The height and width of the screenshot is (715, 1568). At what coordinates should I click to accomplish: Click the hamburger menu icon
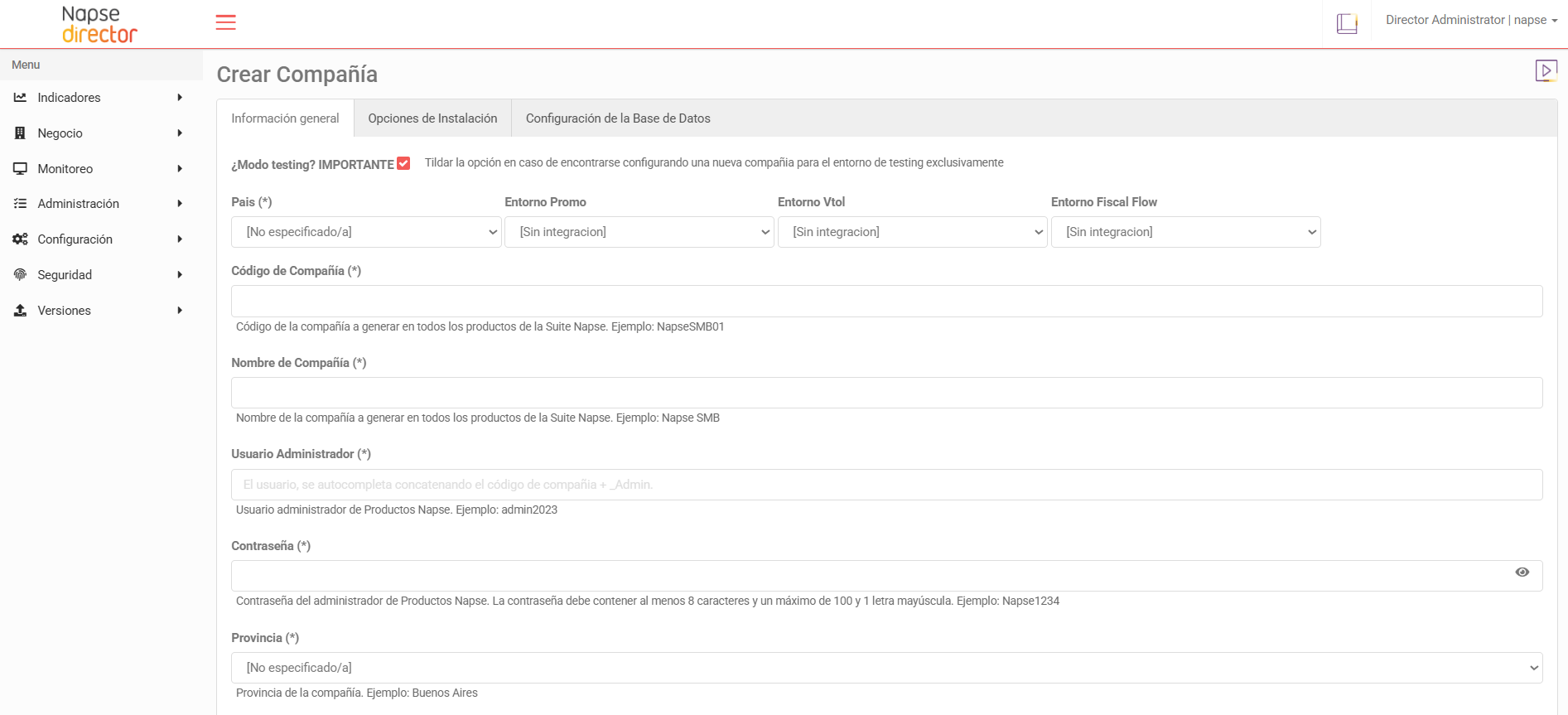tap(225, 22)
